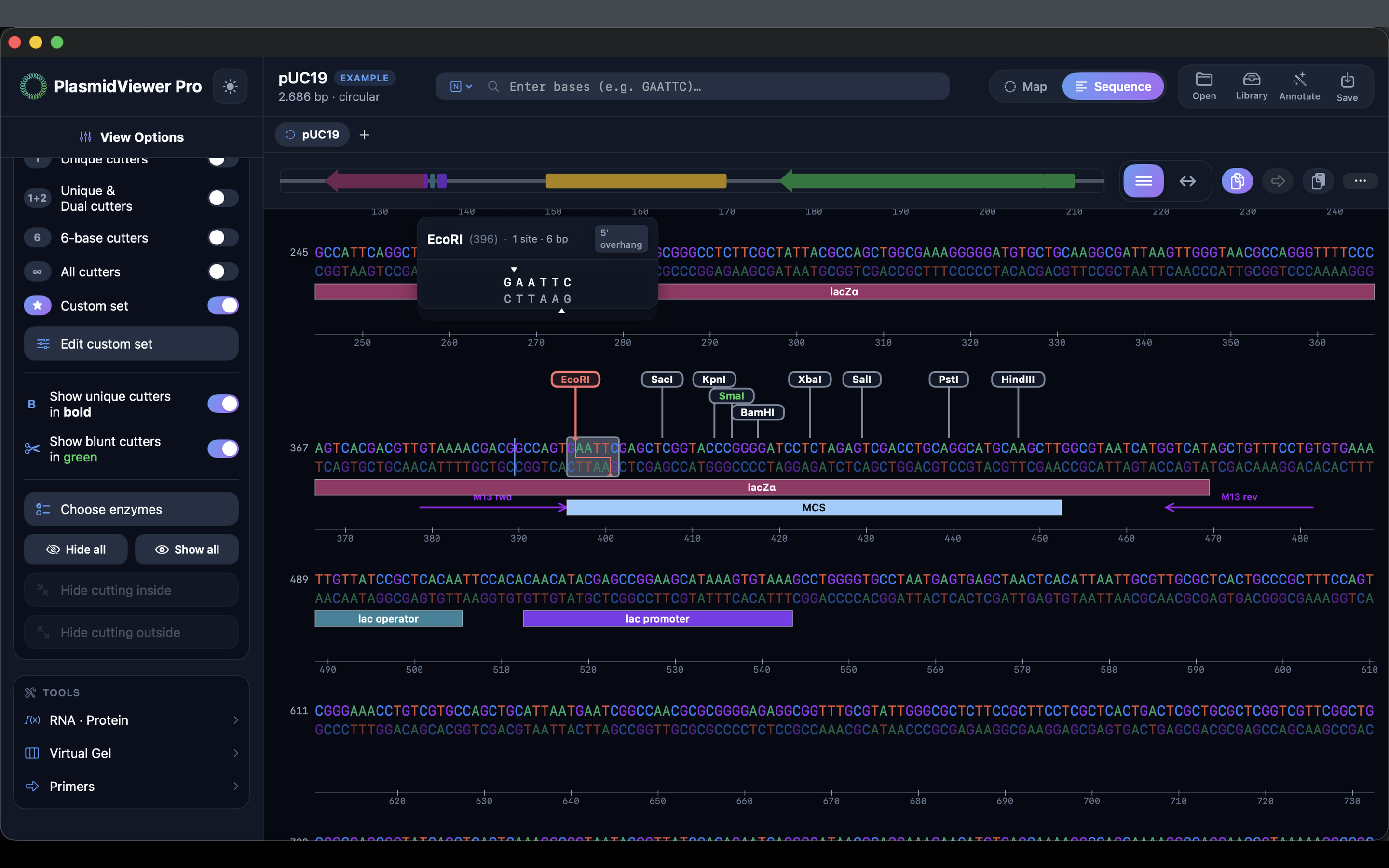Image resolution: width=1389 pixels, height=868 pixels.
Task: Open the three-dots more options menu
Action: 1360,181
